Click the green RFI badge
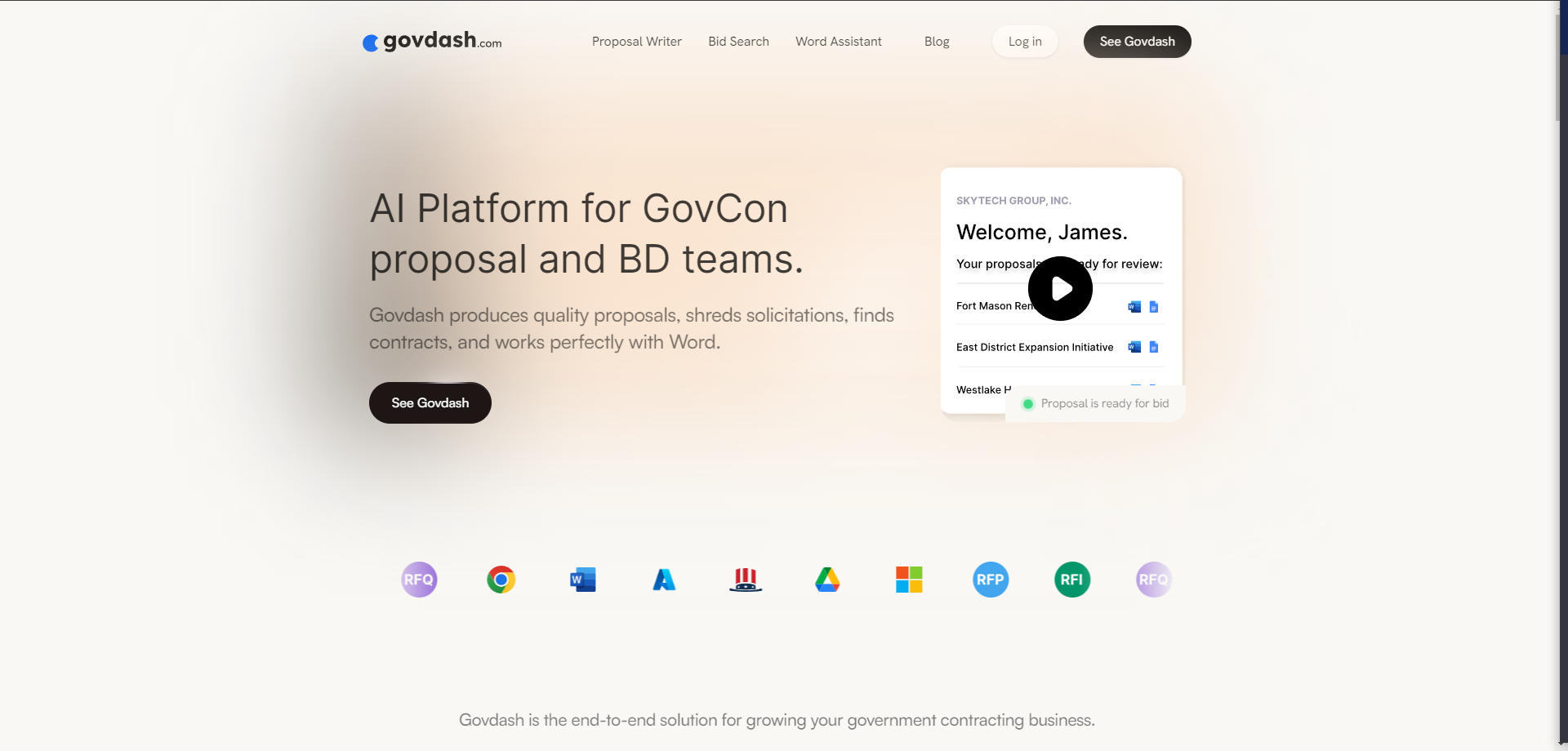1568x751 pixels. tap(1072, 580)
